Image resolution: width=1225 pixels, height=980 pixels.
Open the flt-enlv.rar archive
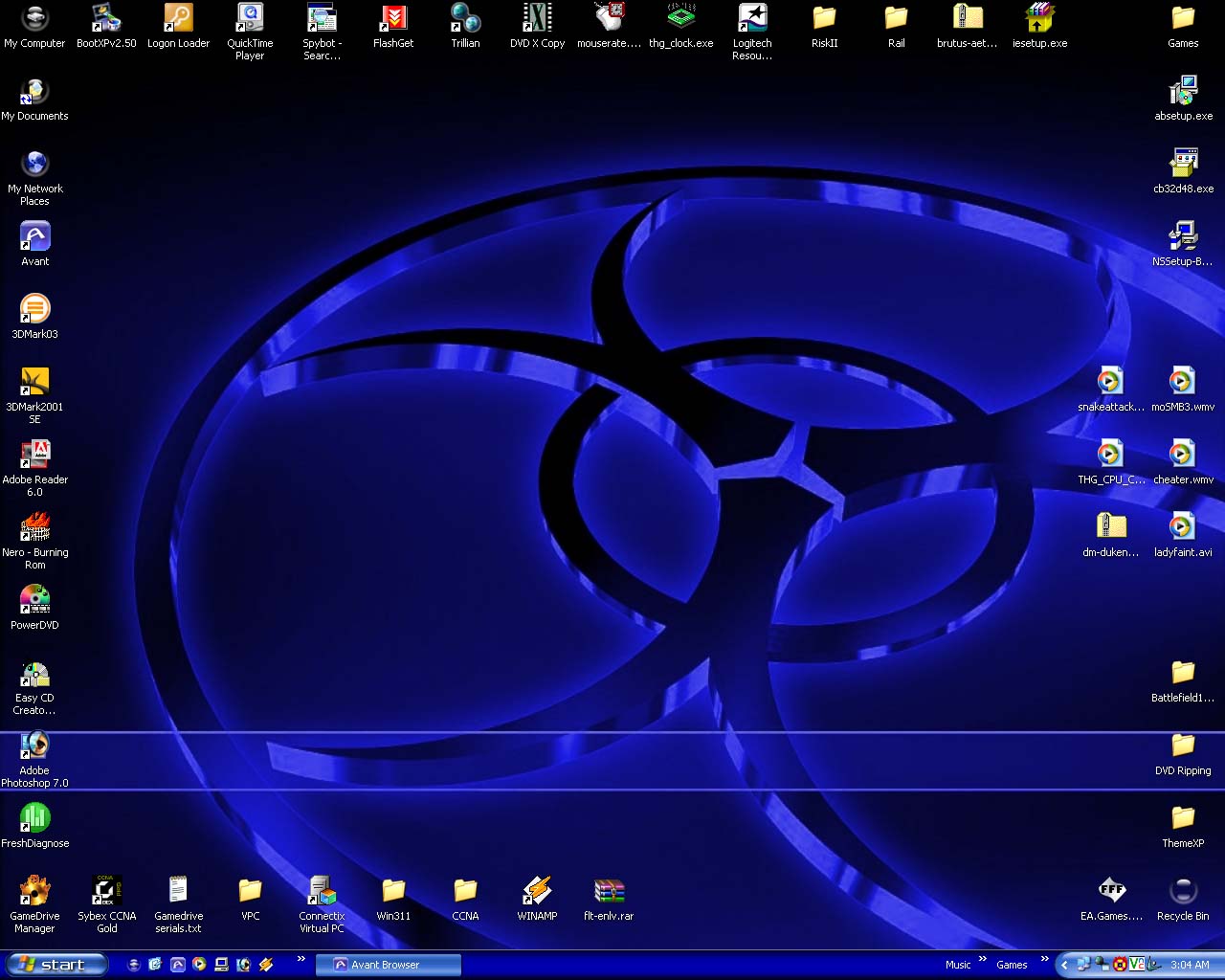point(609,893)
